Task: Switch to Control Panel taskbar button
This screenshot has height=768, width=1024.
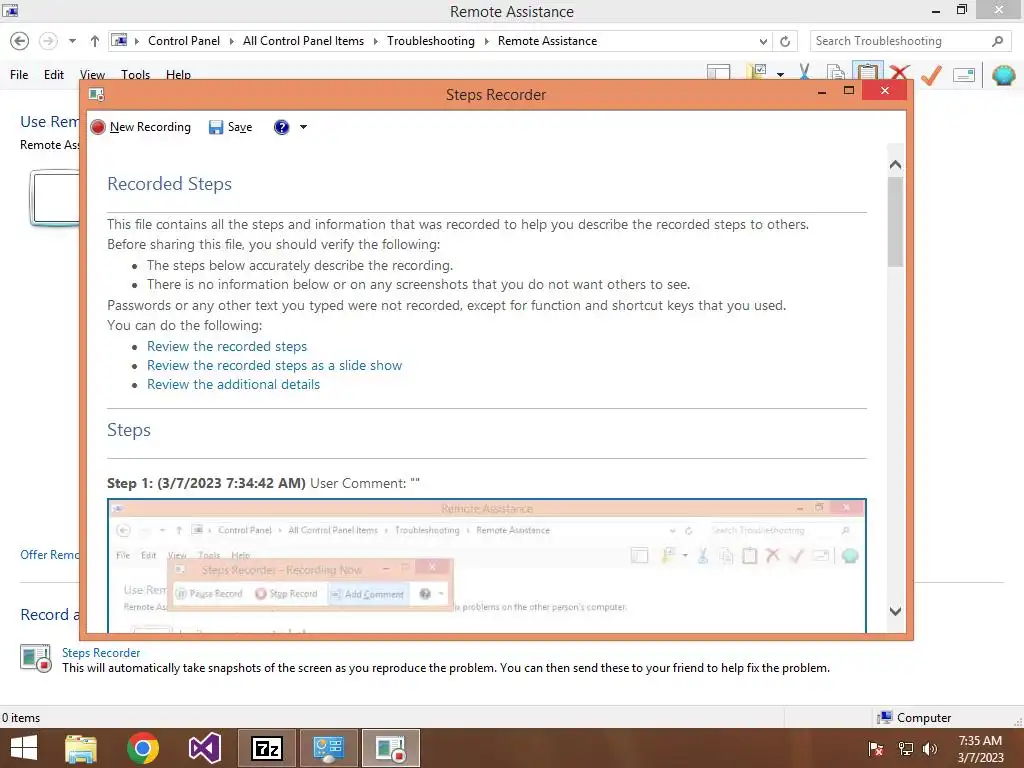Action: tap(328, 748)
